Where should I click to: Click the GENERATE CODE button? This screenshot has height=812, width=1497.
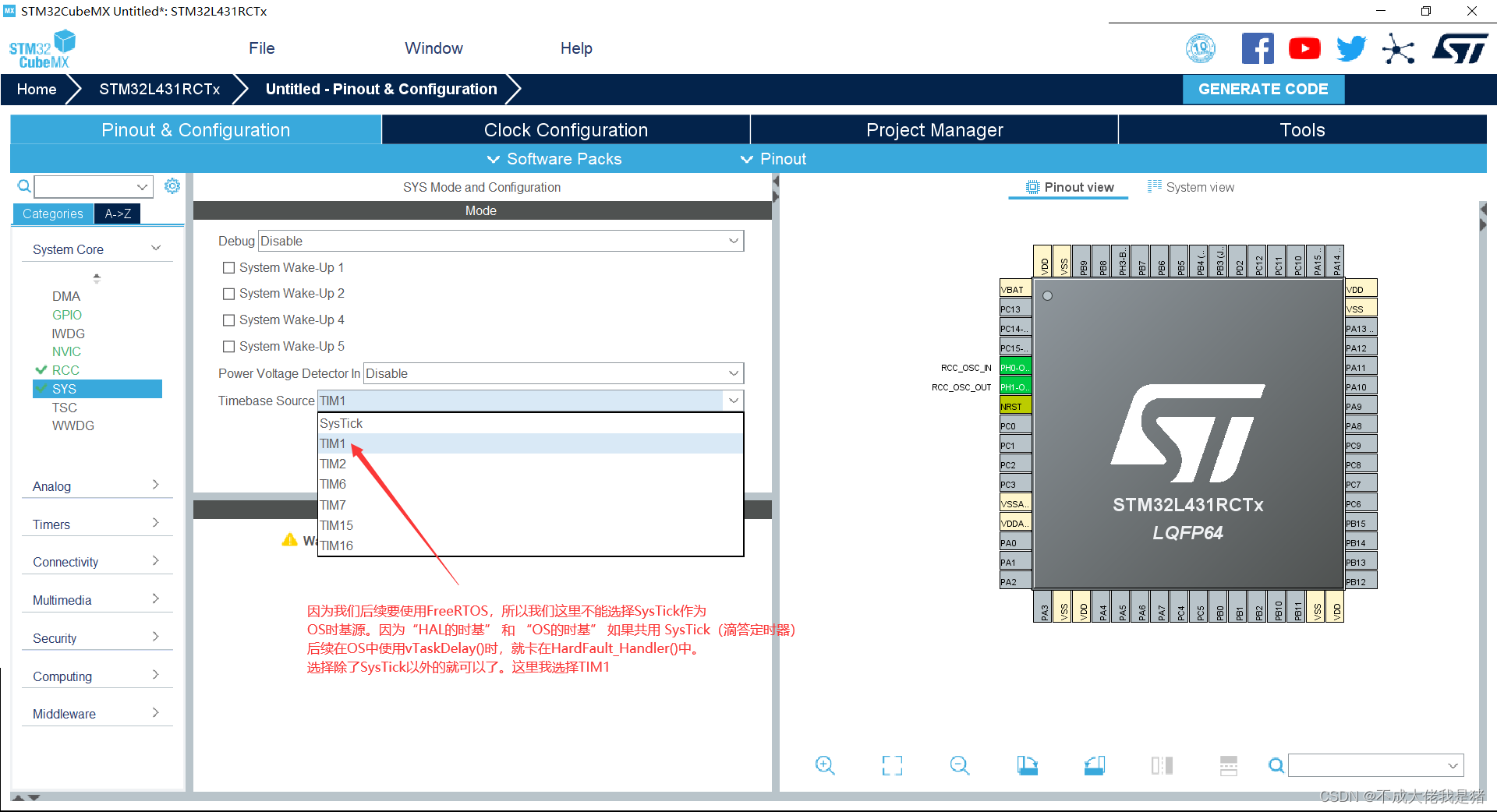click(x=1263, y=89)
